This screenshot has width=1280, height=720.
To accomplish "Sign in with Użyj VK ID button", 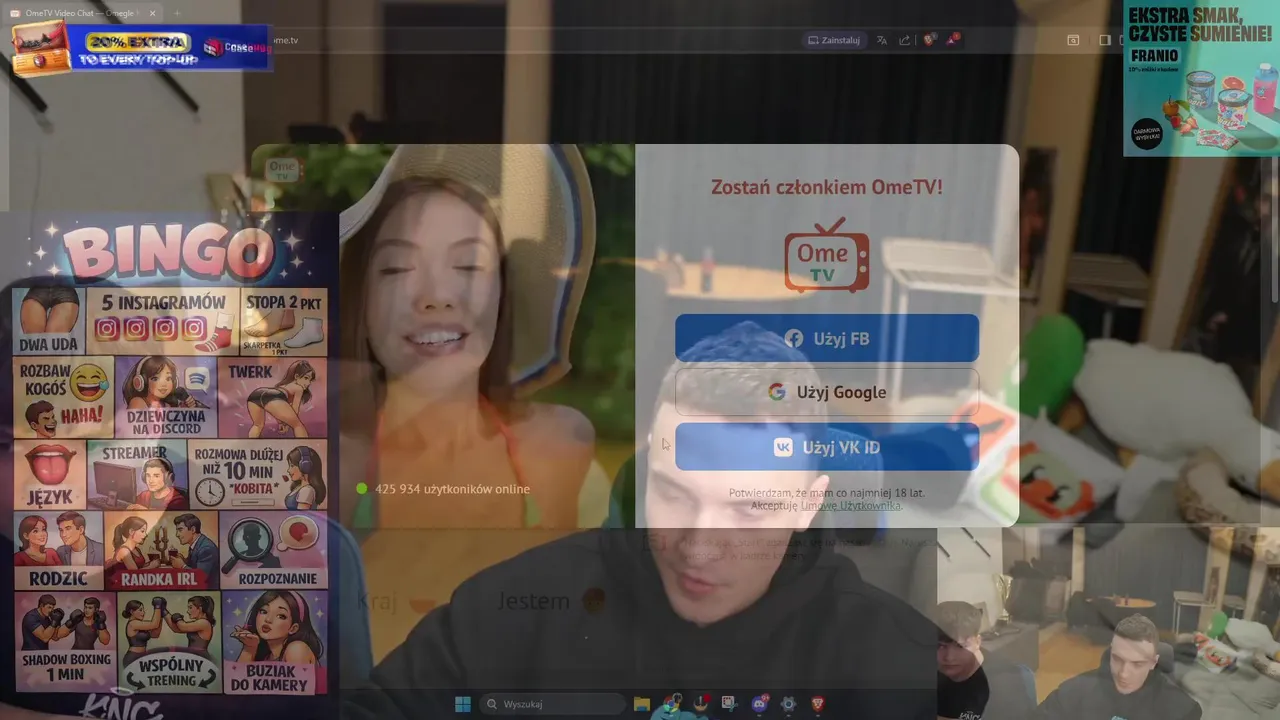I will pyautogui.click(x=827, y=447).
